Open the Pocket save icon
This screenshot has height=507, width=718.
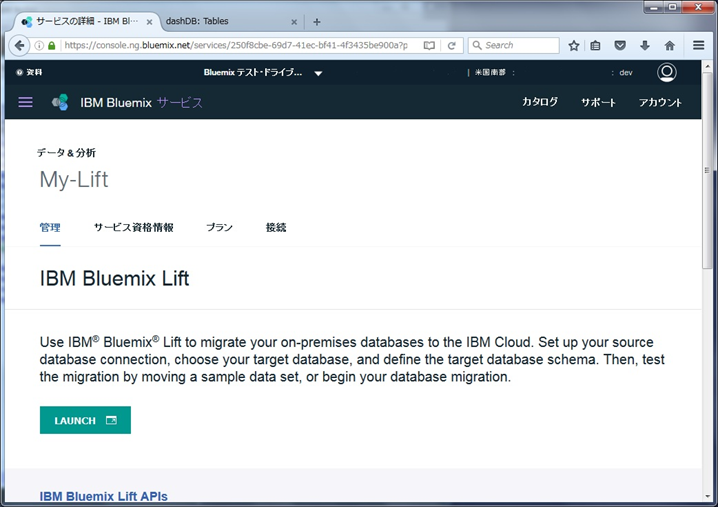click(620, 45)
